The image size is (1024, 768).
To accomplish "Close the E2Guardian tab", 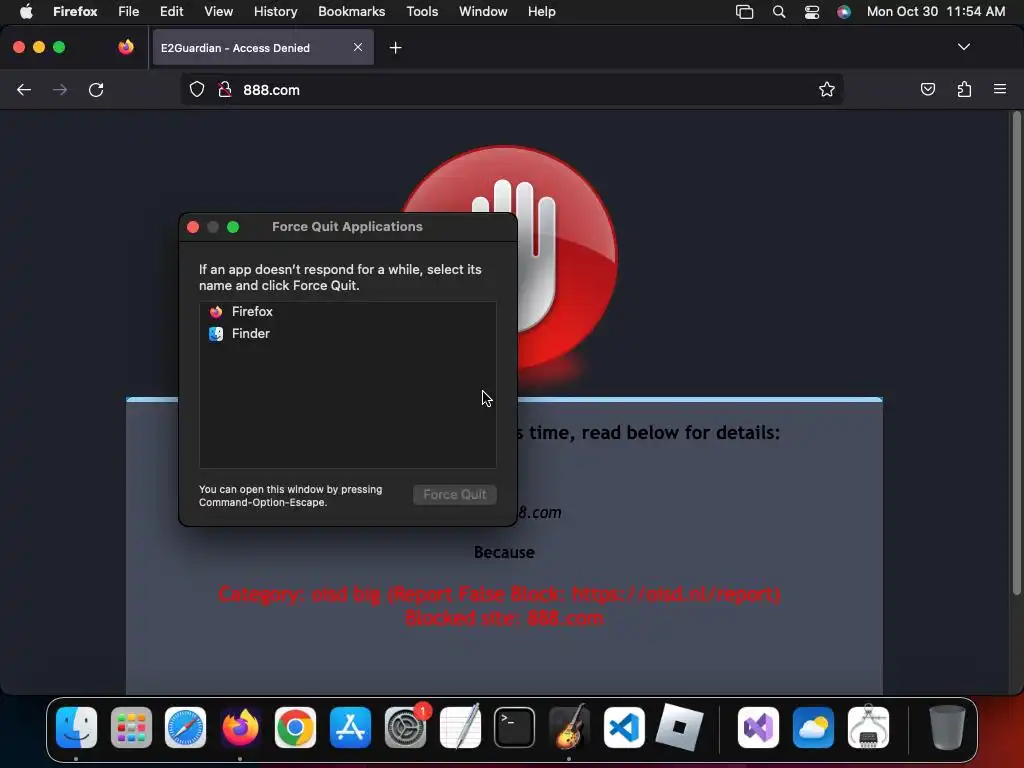I will point(358,47).
